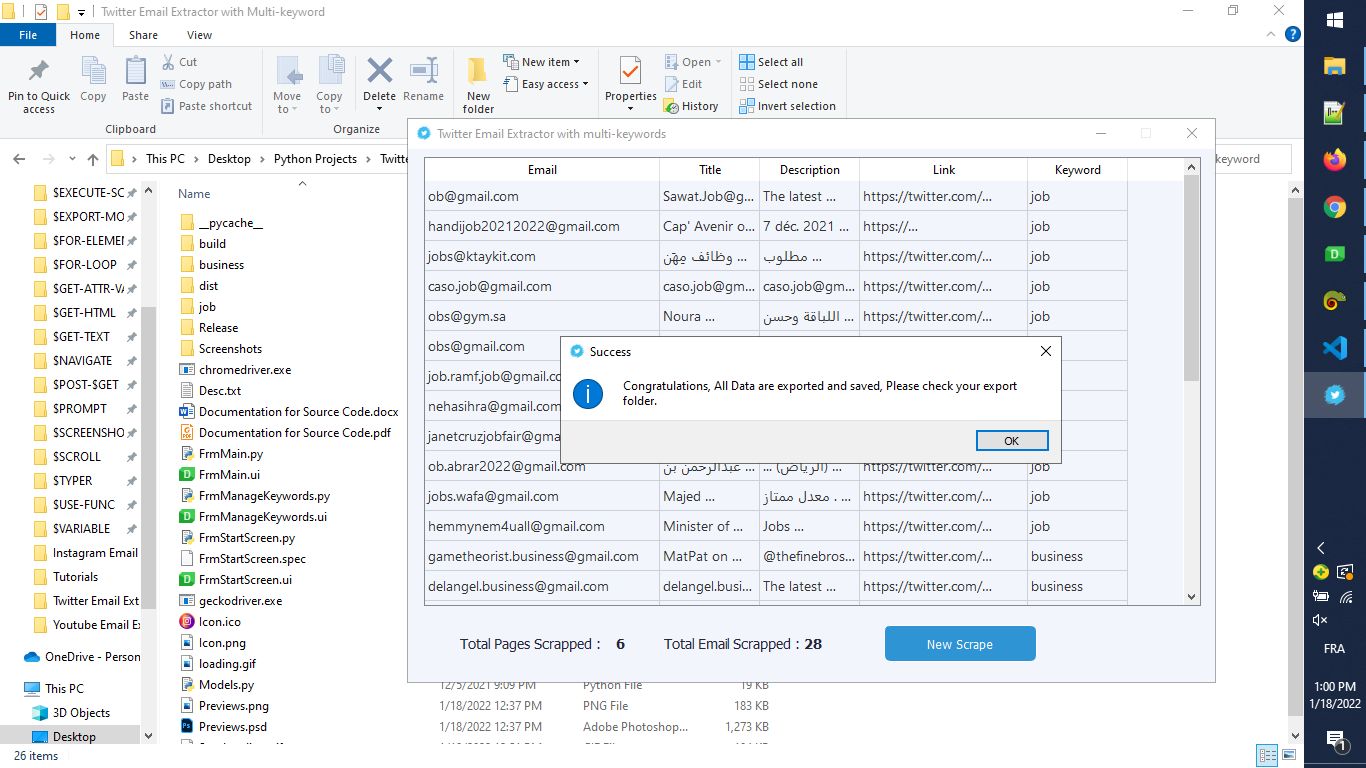The image size is (1366, 768).
Task: Switch to the Home ribbon tab
Action: tap(85, 35)
